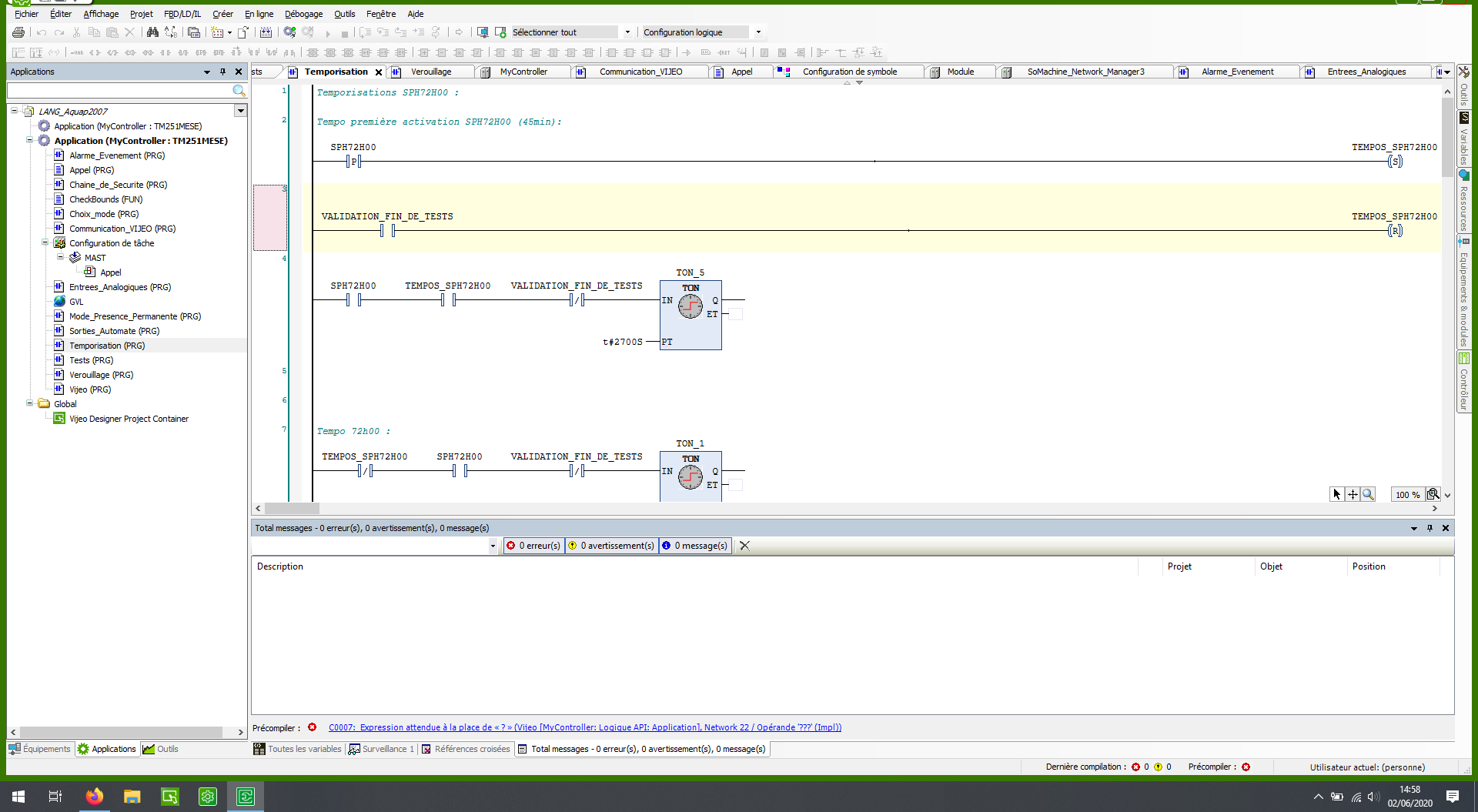Select the pan tool in editor corner

pyautogui.click(x=1353, y=495)
